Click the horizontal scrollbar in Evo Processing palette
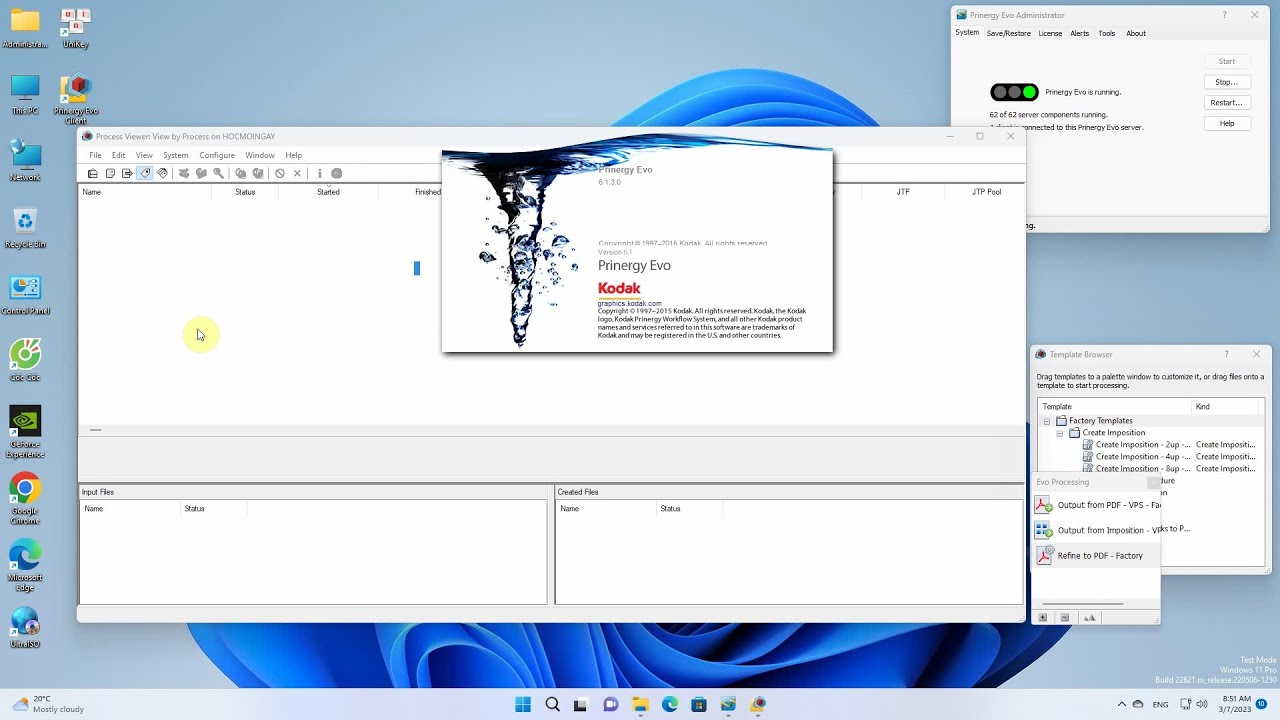The width and height of the screenshot is (1280, 720). [x=1083, y=604]
